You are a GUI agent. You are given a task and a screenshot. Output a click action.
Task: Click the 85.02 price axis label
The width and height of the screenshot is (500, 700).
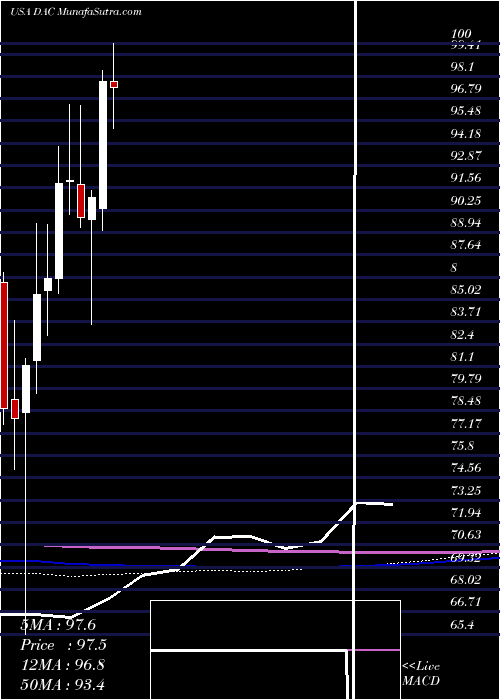click(466, 290)
